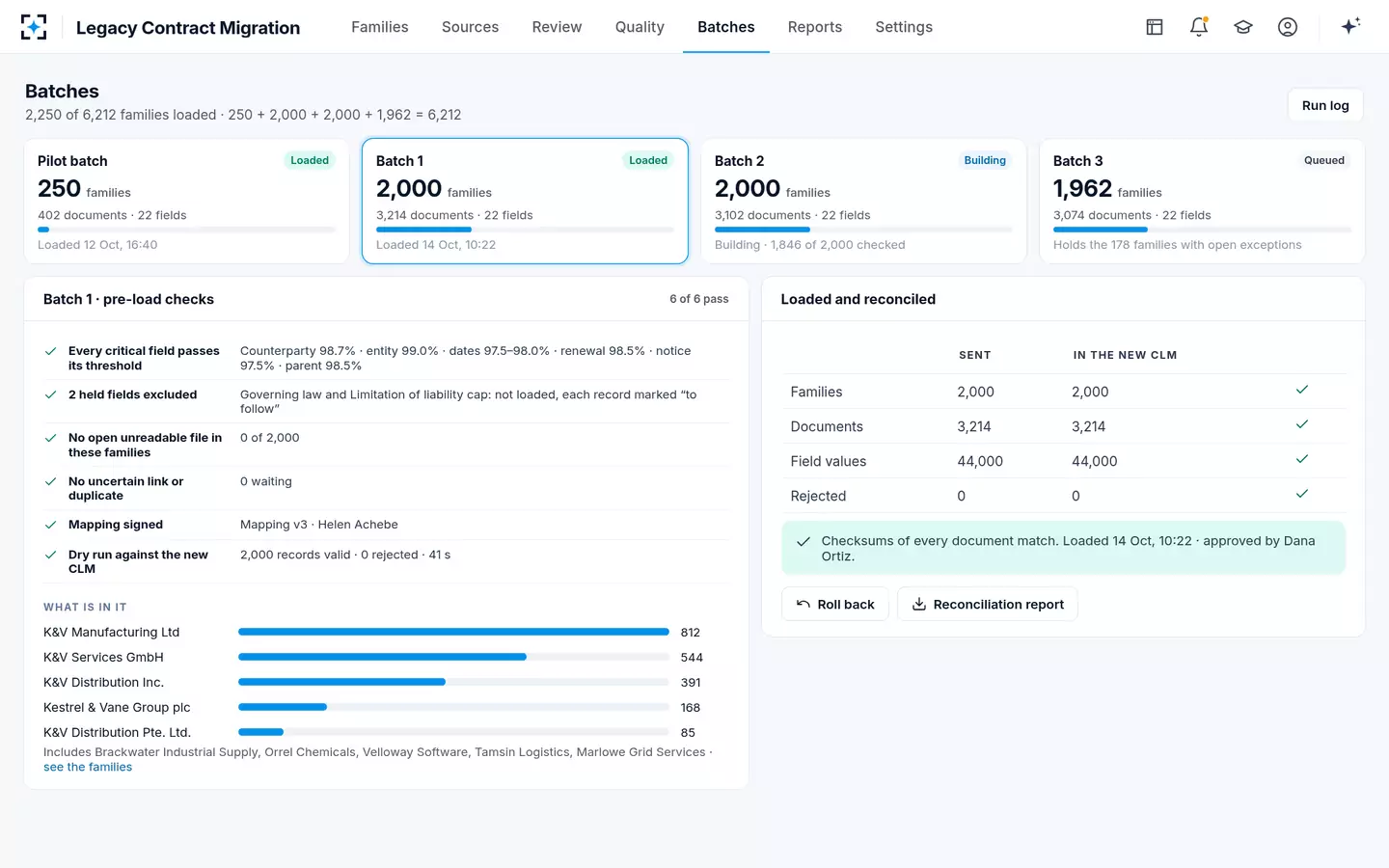Click the checkmark beside Mapping signed
The height and width of the screenshot is (868, 1389).
51,525
